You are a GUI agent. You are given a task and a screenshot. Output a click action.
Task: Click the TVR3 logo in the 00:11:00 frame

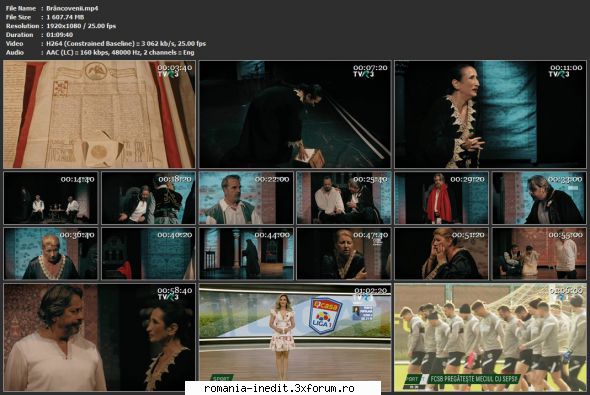pos(560,74)
